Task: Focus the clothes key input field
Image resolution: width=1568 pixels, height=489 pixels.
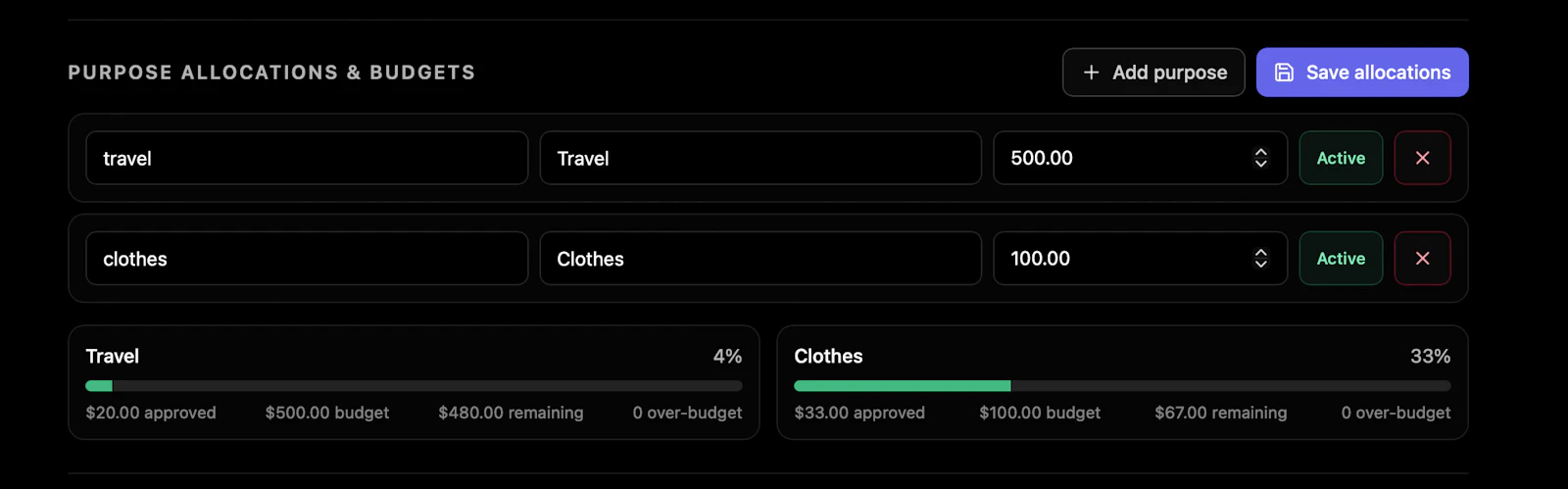Action: 307,259
